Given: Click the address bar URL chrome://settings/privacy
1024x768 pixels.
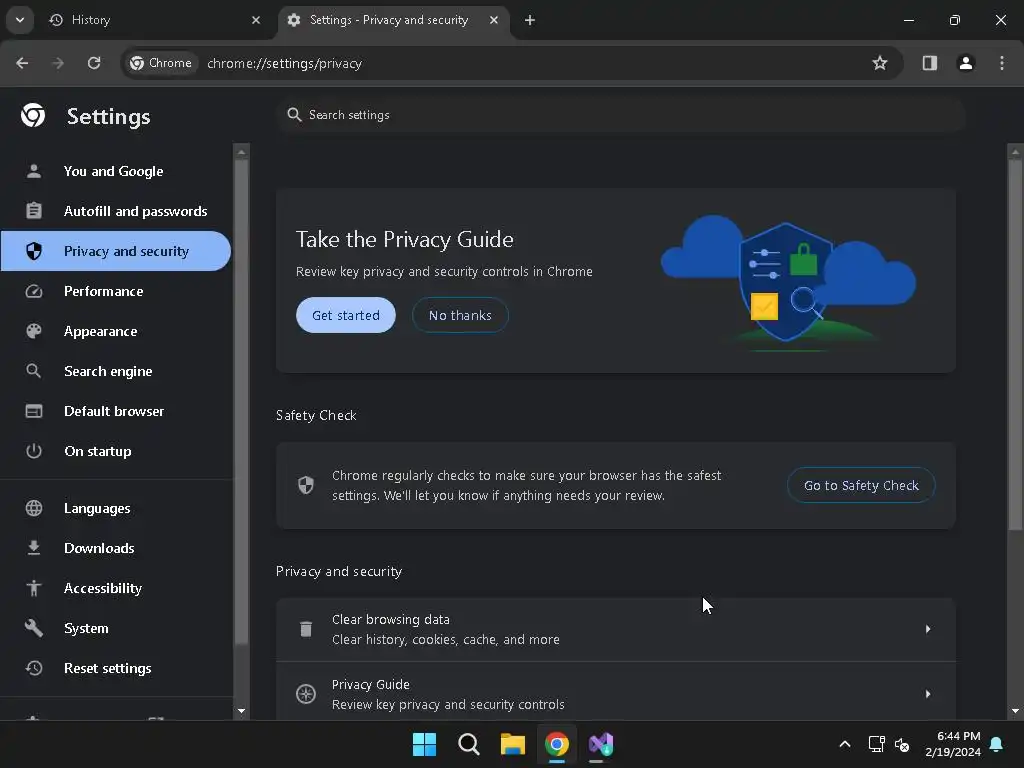Looking at the screenshot, I should coord(284,63).
